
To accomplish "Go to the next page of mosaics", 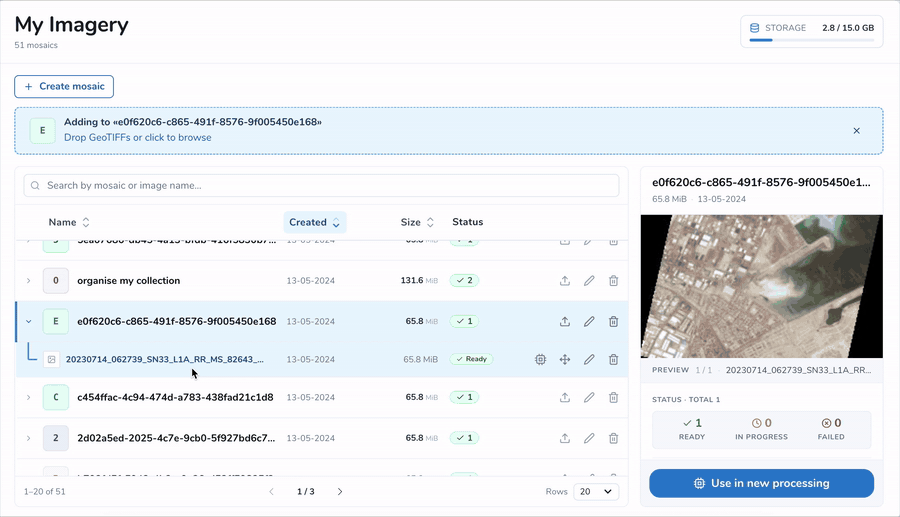I will click(x=340, y=492).
